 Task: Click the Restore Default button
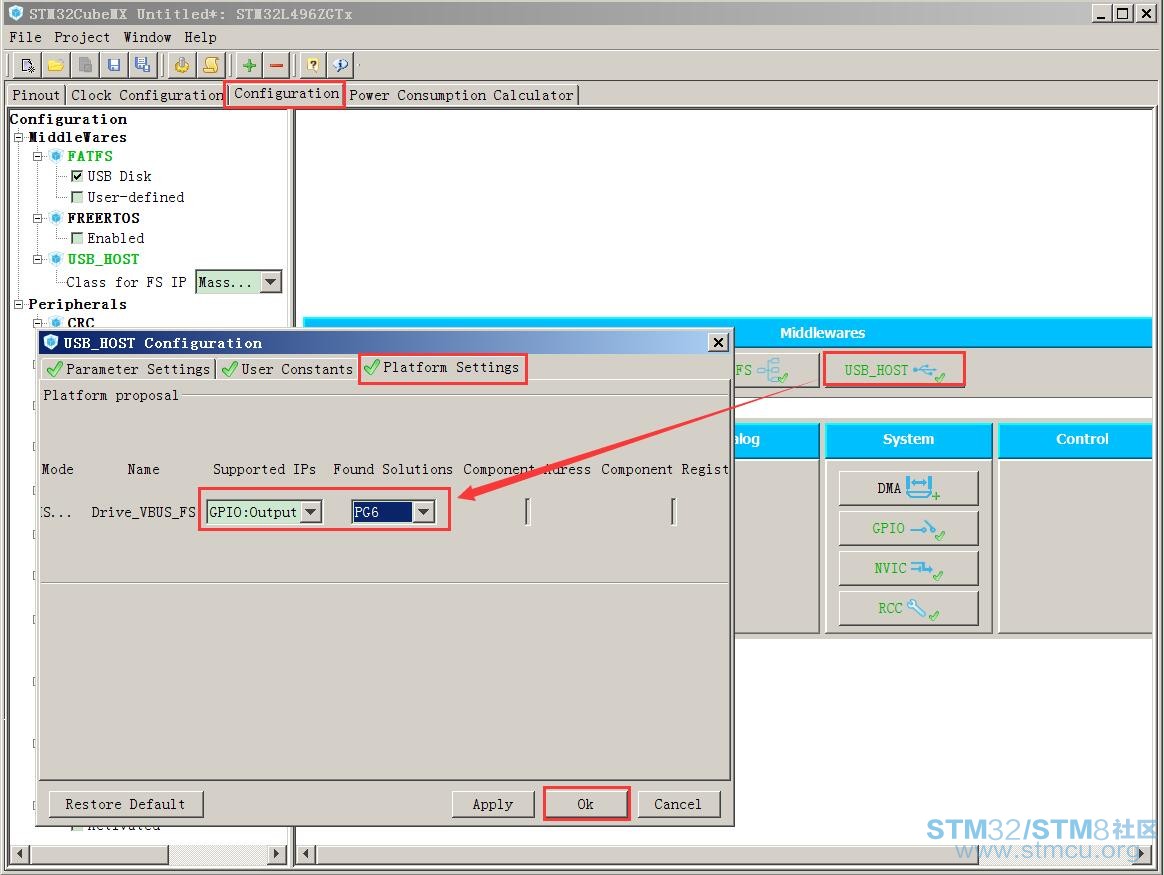(x=125, y=804)
